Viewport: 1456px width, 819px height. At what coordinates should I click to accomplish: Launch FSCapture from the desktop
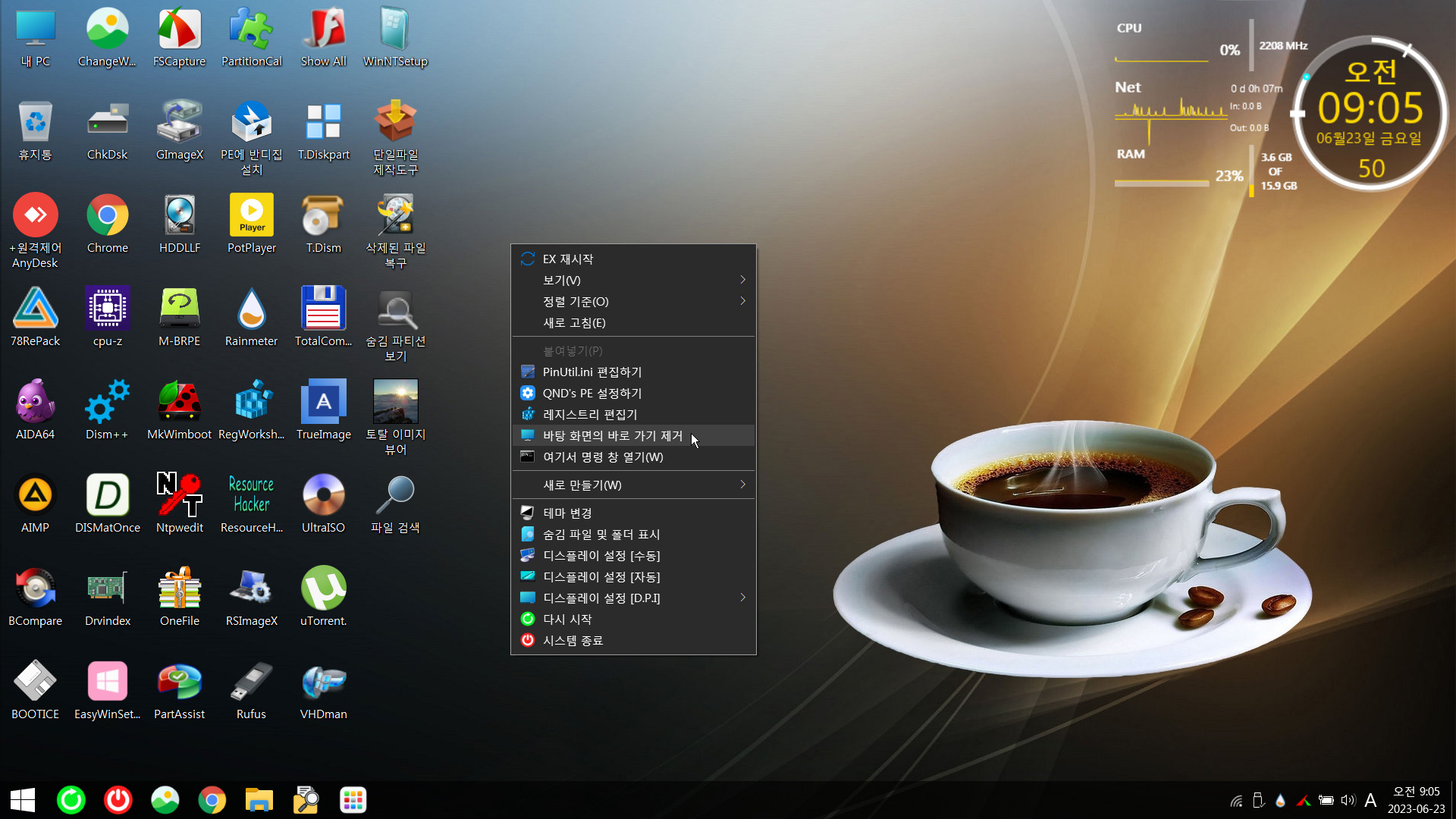(x=179, y=38)
